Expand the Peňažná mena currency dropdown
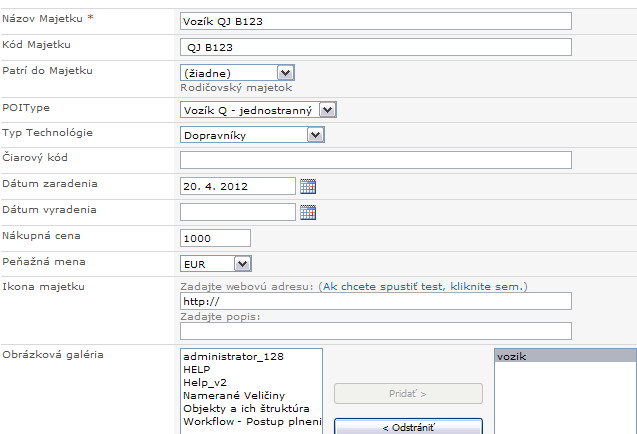 coord(216,264)
